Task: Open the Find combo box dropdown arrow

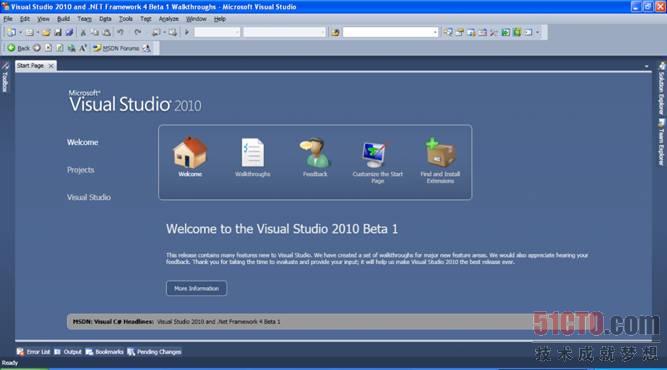Action: pyautogui.click(x=435, y=32)
